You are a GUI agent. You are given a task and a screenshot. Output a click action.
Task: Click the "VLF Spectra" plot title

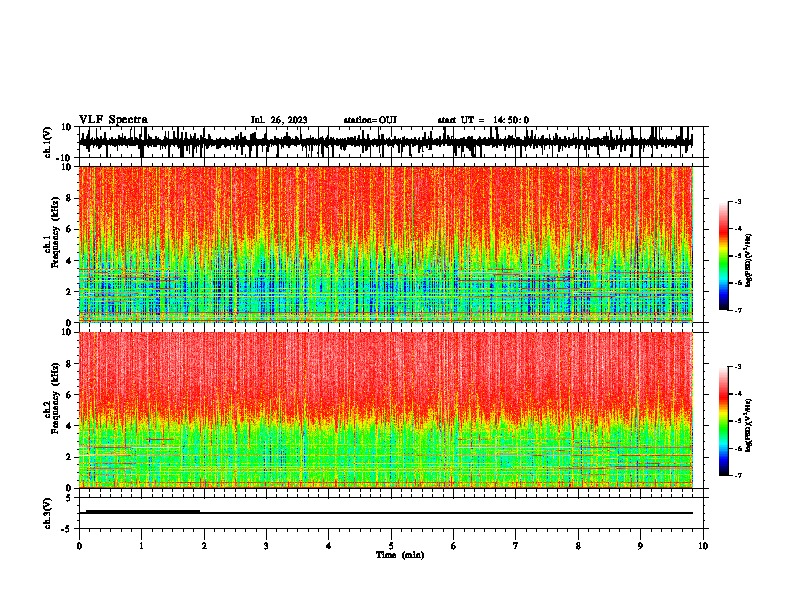[113, 120]
